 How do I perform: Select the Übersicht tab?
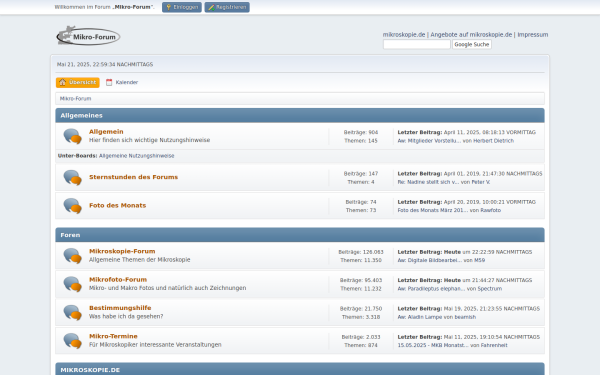coord(78,82)
